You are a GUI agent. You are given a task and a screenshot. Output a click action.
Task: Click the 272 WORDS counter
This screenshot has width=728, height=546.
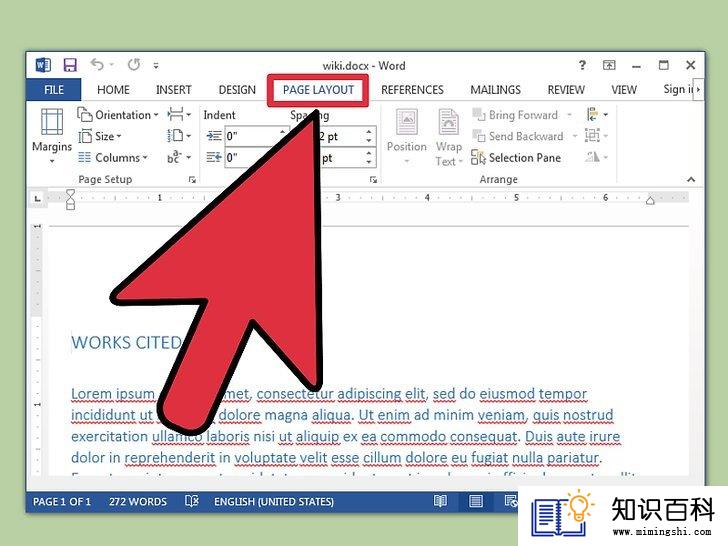(x=138, y=501)
